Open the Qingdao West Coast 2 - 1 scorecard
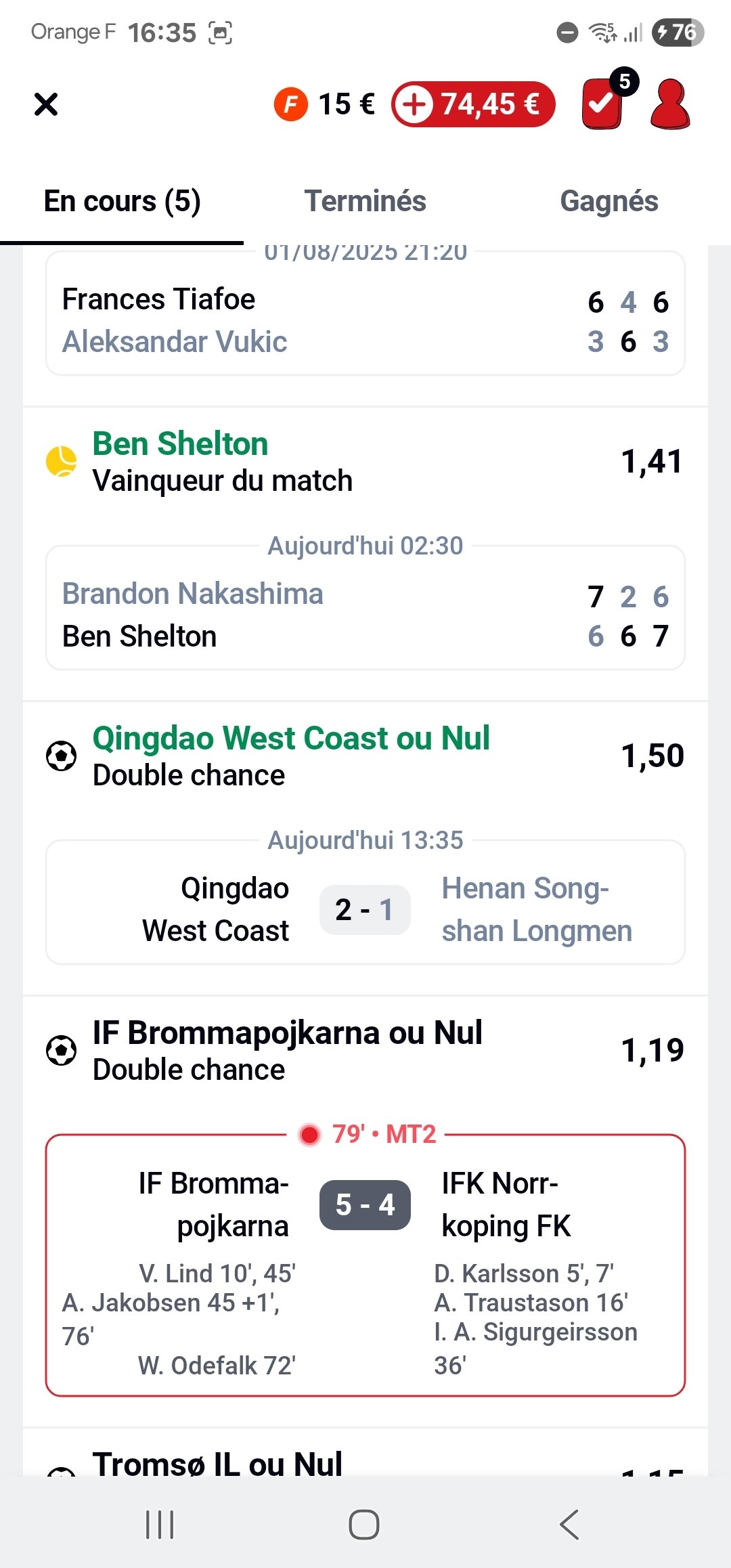Viewport: 731px width, 1568px height. [x=365, y=909]
